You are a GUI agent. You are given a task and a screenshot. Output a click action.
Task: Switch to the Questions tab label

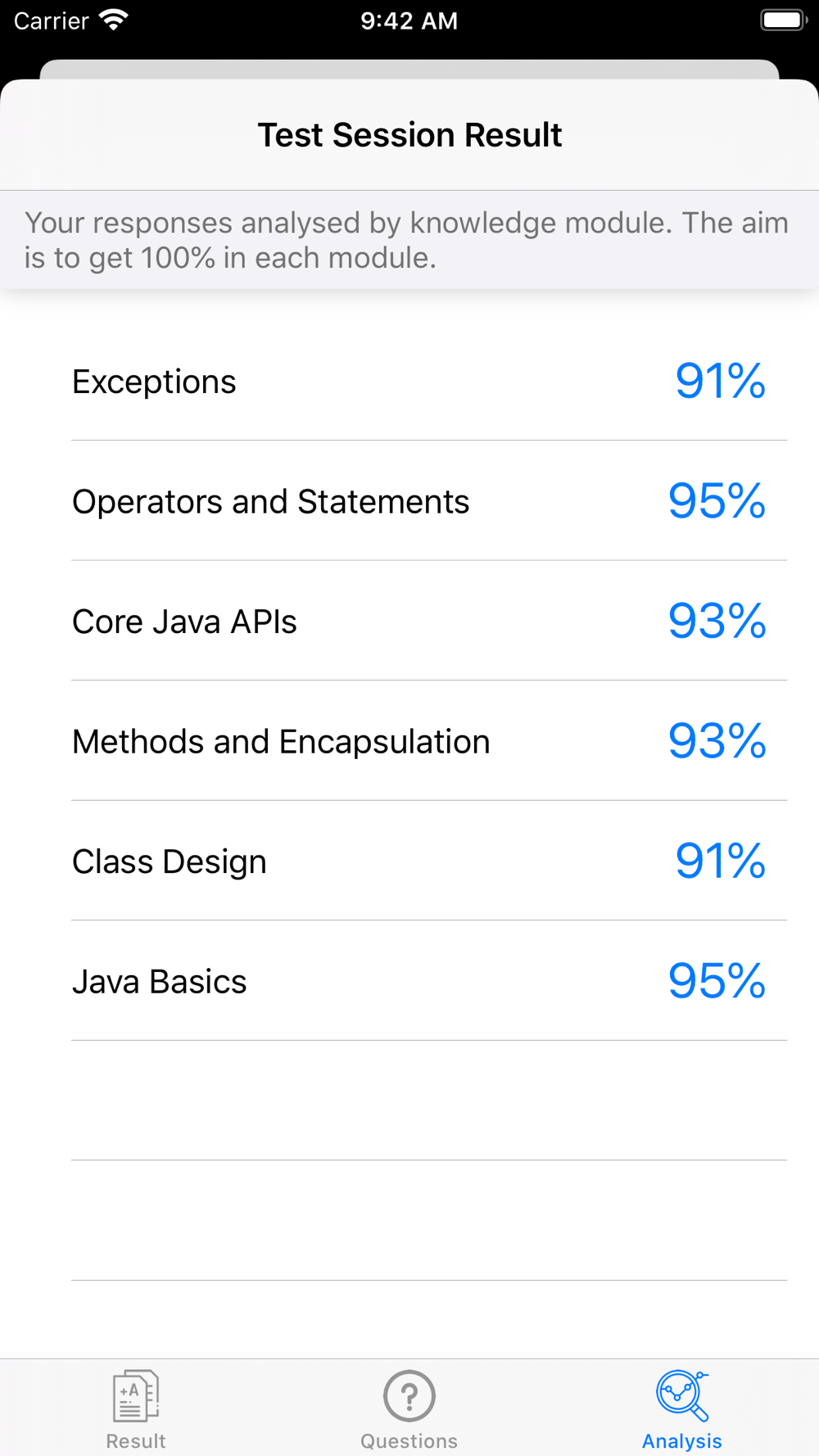[x=409, y=1441]
